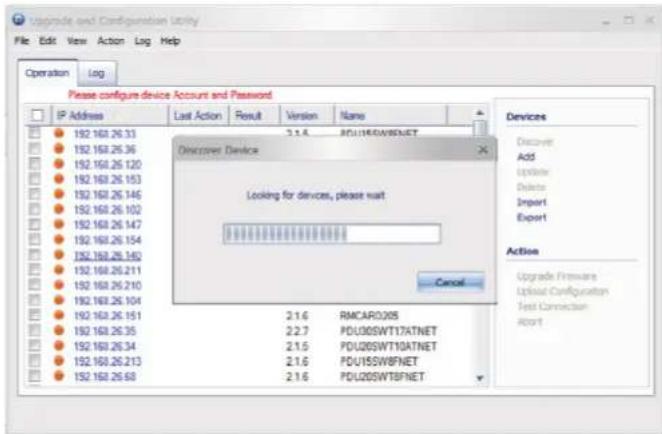Select the status icon of 192.168.26.146

pos(59,194)
